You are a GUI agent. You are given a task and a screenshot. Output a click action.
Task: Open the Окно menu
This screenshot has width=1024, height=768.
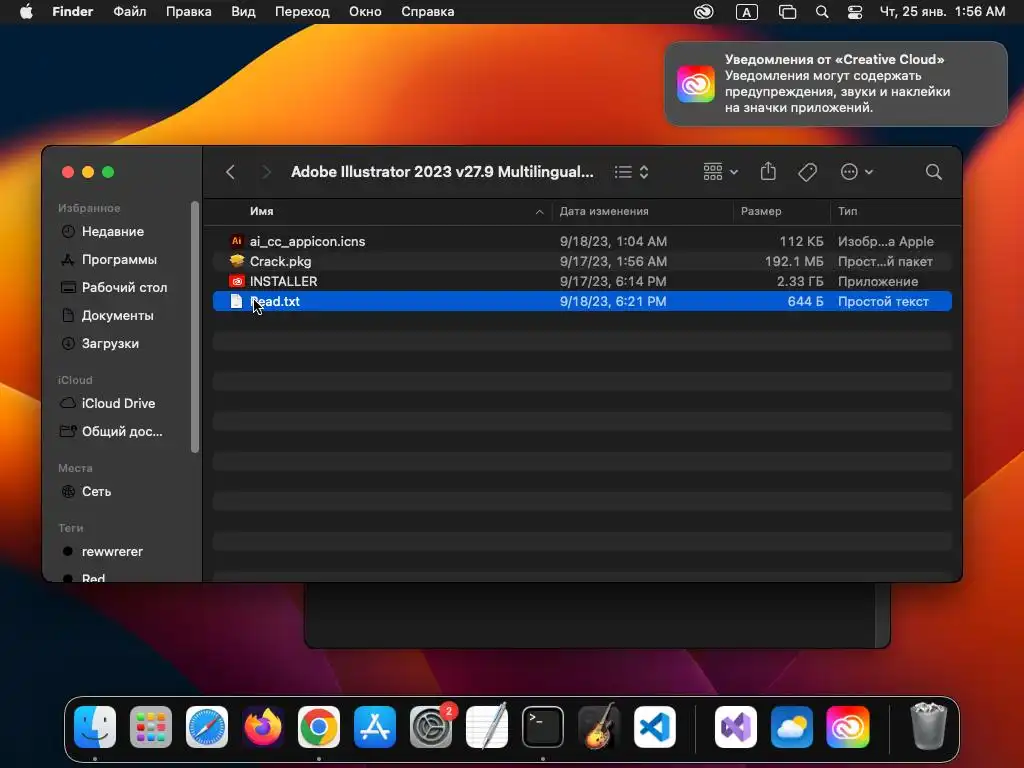[x=365, y=12]
